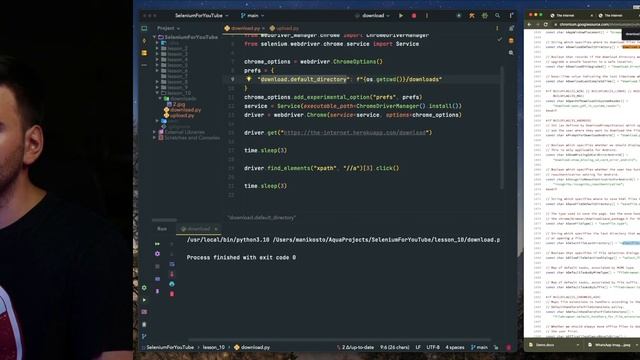Open the orange Database icon in right stripe
Image resolution: width=640 pixels, height=360 pixels.
click(511, 40)
